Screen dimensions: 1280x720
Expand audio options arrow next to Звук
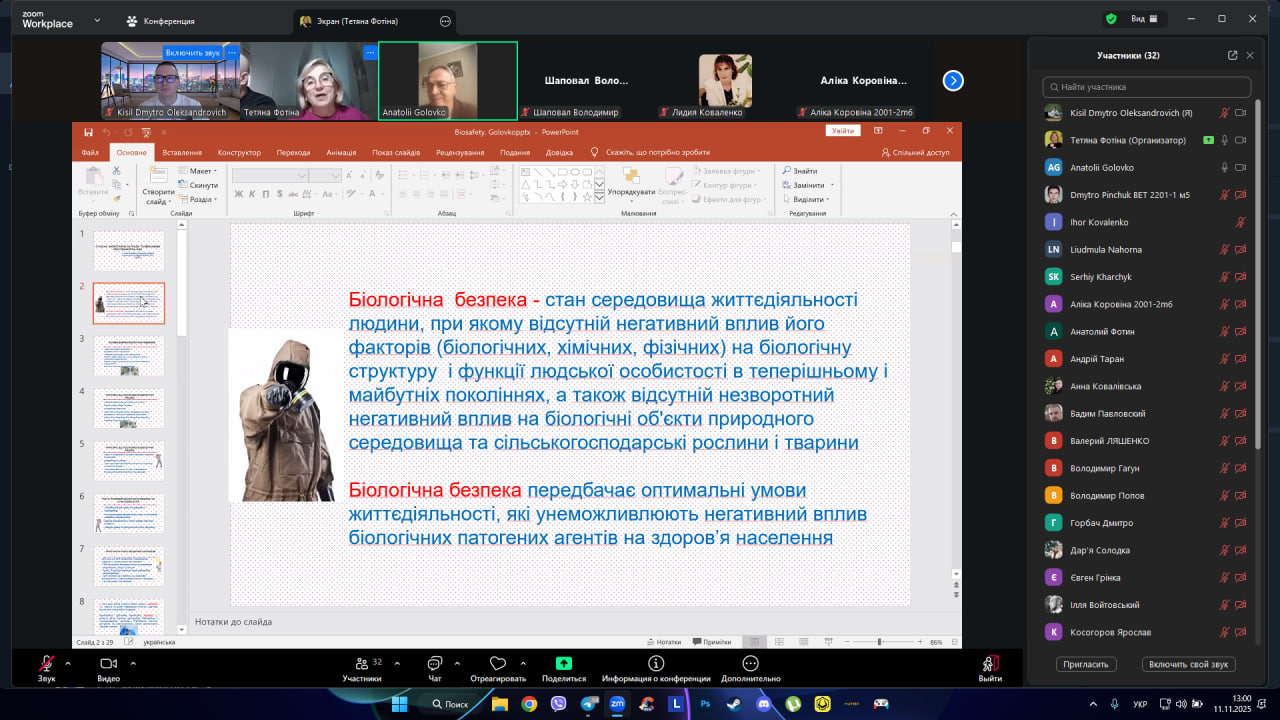coord(68,663)
